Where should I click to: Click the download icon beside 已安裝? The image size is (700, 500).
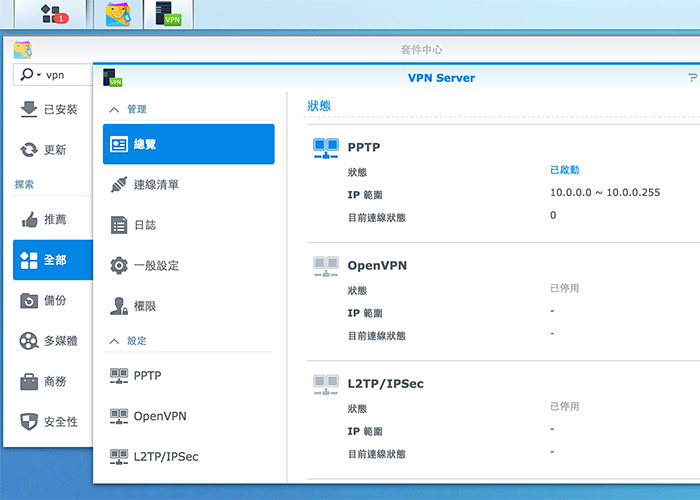(x=29, y=109)
